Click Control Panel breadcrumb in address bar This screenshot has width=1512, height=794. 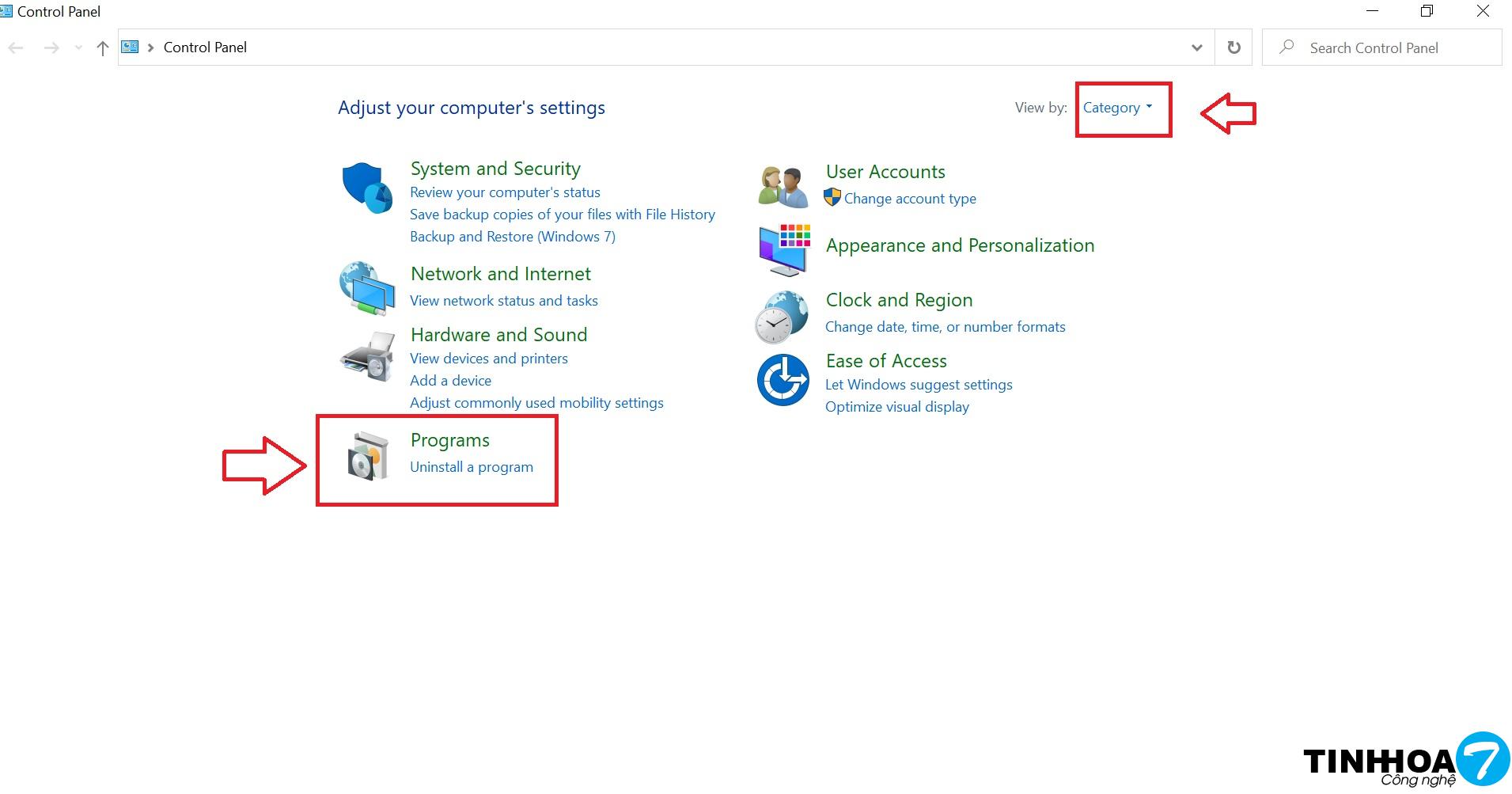point(205,47)
